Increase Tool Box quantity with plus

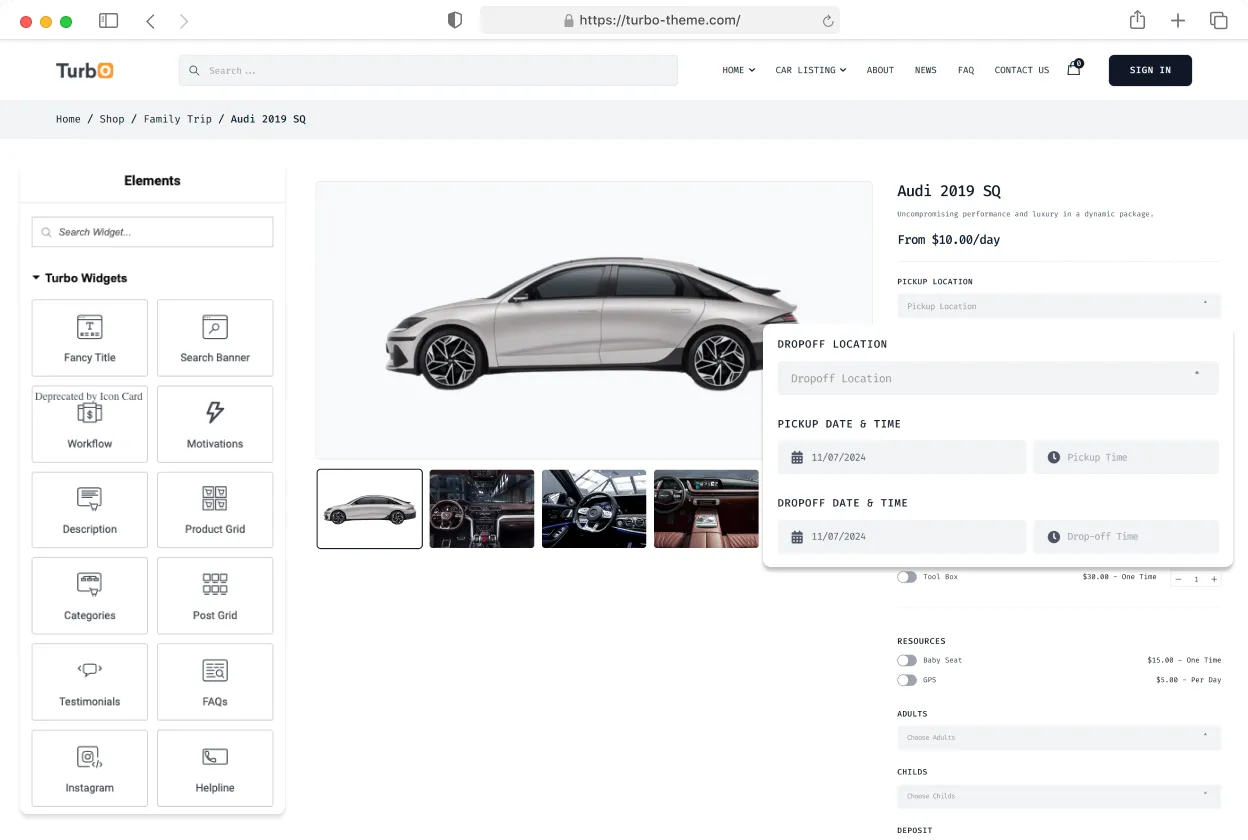point(1214,579)
